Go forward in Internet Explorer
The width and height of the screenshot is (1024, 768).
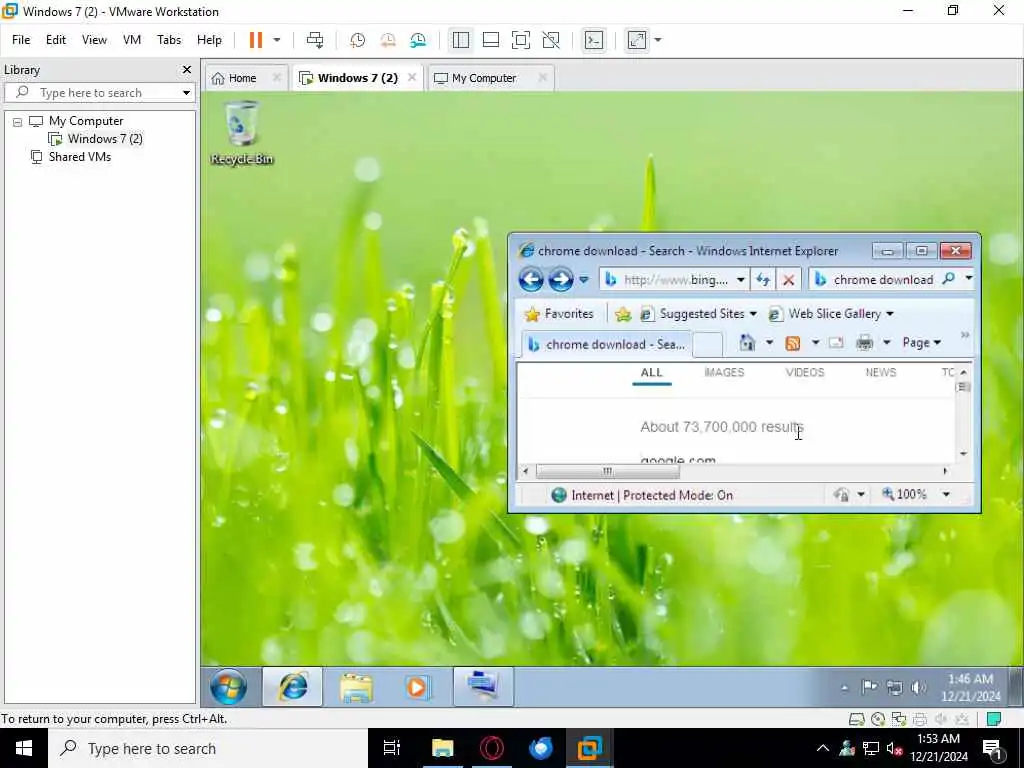pos(560,280)
